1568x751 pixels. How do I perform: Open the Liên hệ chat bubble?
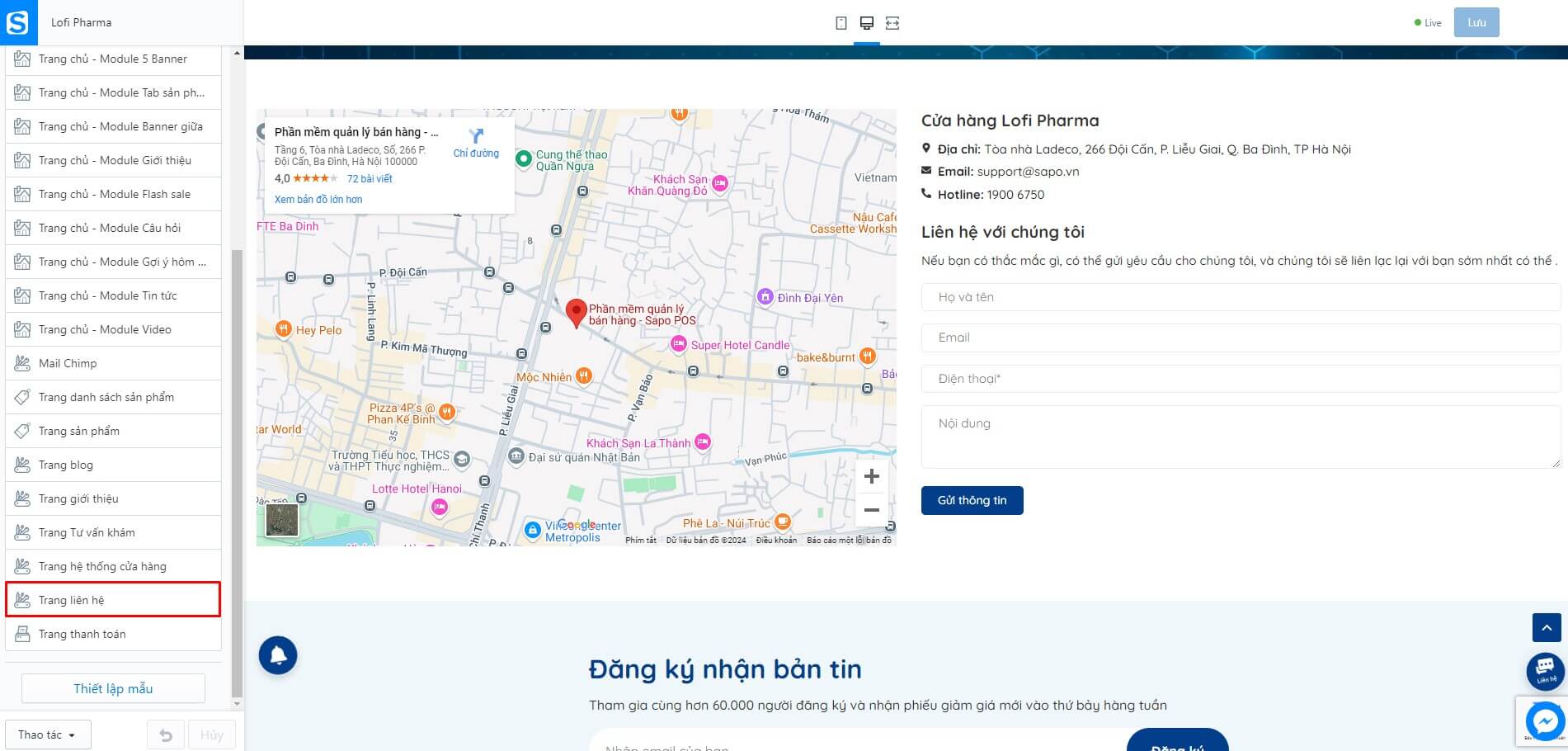(1545, 672)
